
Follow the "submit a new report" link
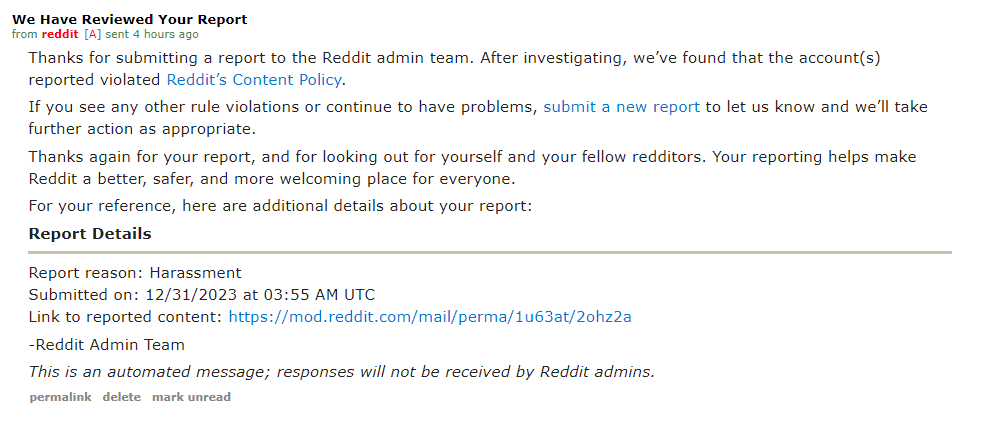click(x=621, y=107)
